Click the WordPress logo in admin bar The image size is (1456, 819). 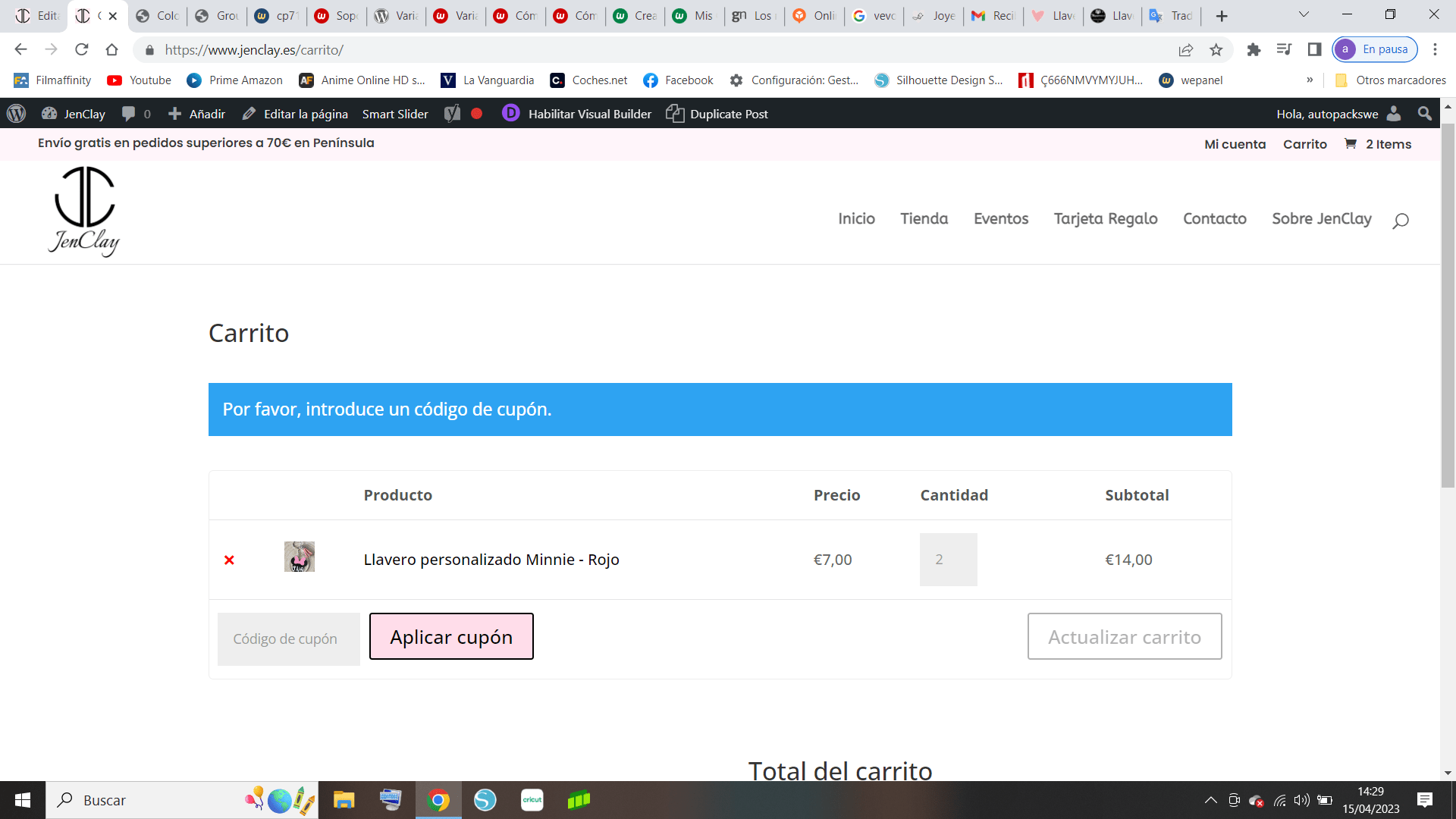click(16, 114)
